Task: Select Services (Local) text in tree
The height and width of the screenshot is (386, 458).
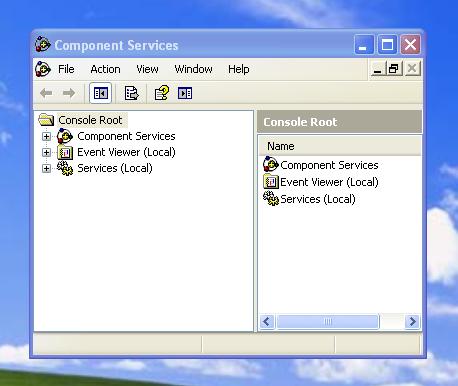Action: tap(115, 168)
